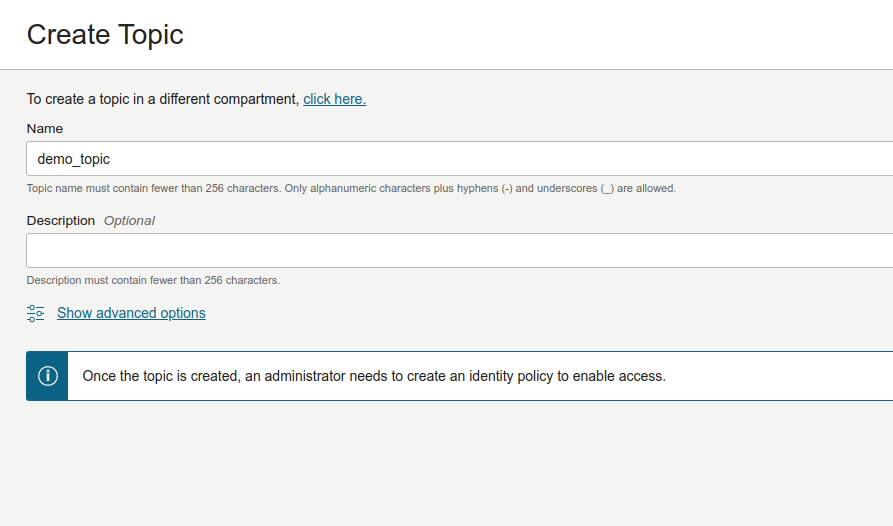Click the Name field label
Viewport: 893px width, 526px height.
point(44,129)
